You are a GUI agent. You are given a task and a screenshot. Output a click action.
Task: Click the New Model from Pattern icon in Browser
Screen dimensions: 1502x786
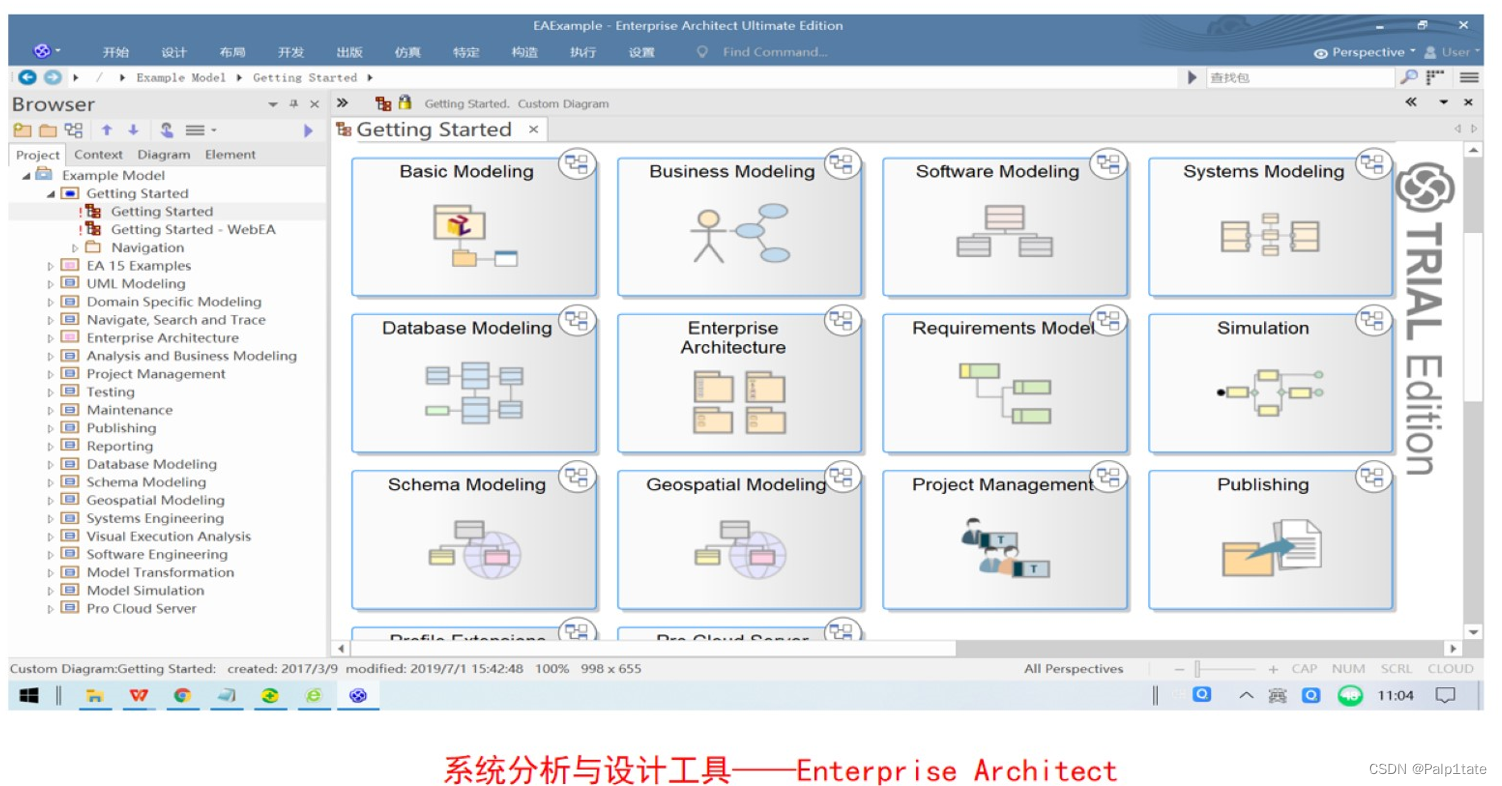point(22,130)
